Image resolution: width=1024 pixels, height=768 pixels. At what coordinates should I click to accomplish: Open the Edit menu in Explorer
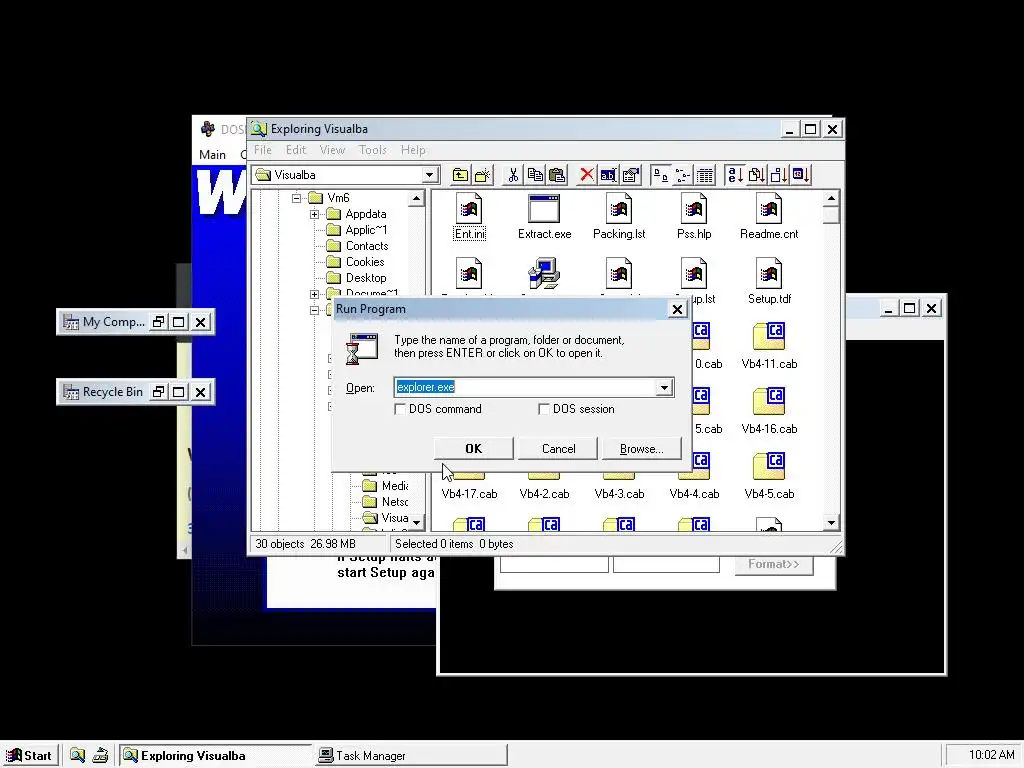tap(296, 150)
